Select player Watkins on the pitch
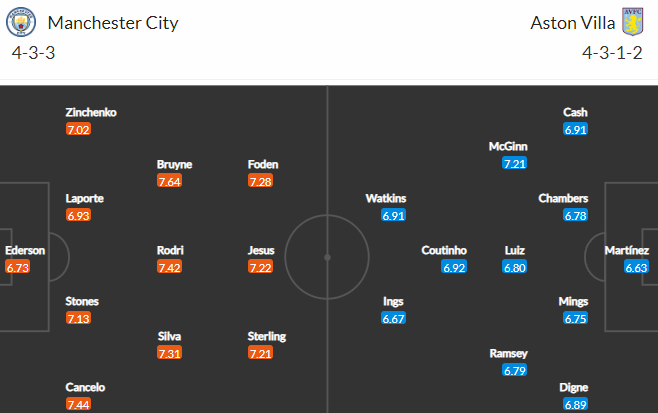The height and width of the screenshot is (413, 658). point(386,199)
